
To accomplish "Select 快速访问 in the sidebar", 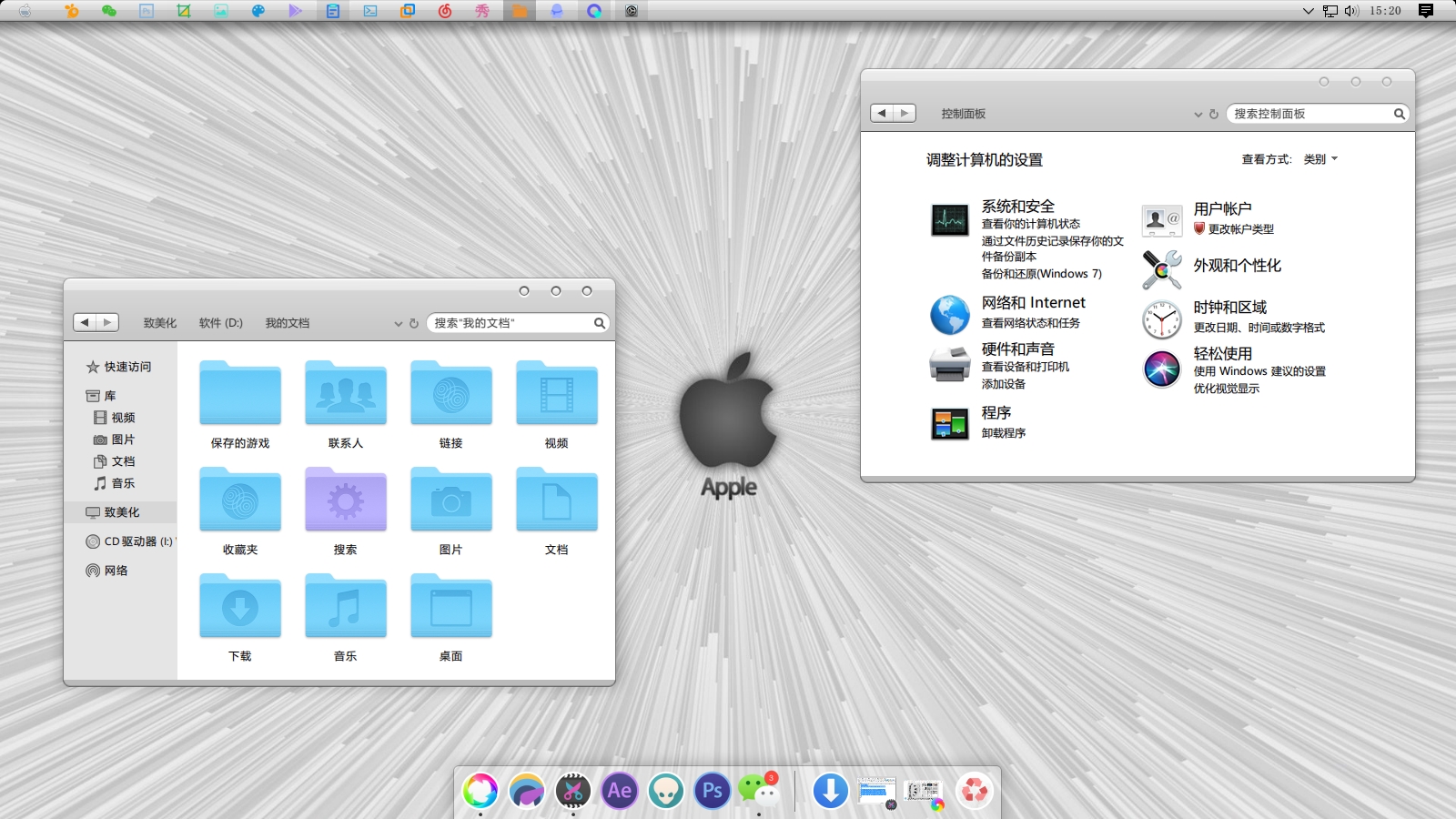I will point(118,367).
